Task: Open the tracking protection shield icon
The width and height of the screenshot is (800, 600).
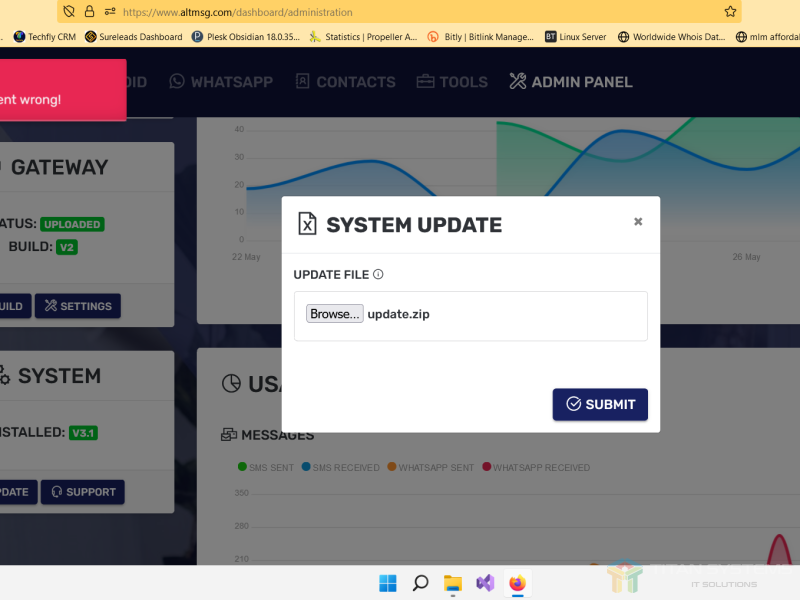Action: point(69,12)
